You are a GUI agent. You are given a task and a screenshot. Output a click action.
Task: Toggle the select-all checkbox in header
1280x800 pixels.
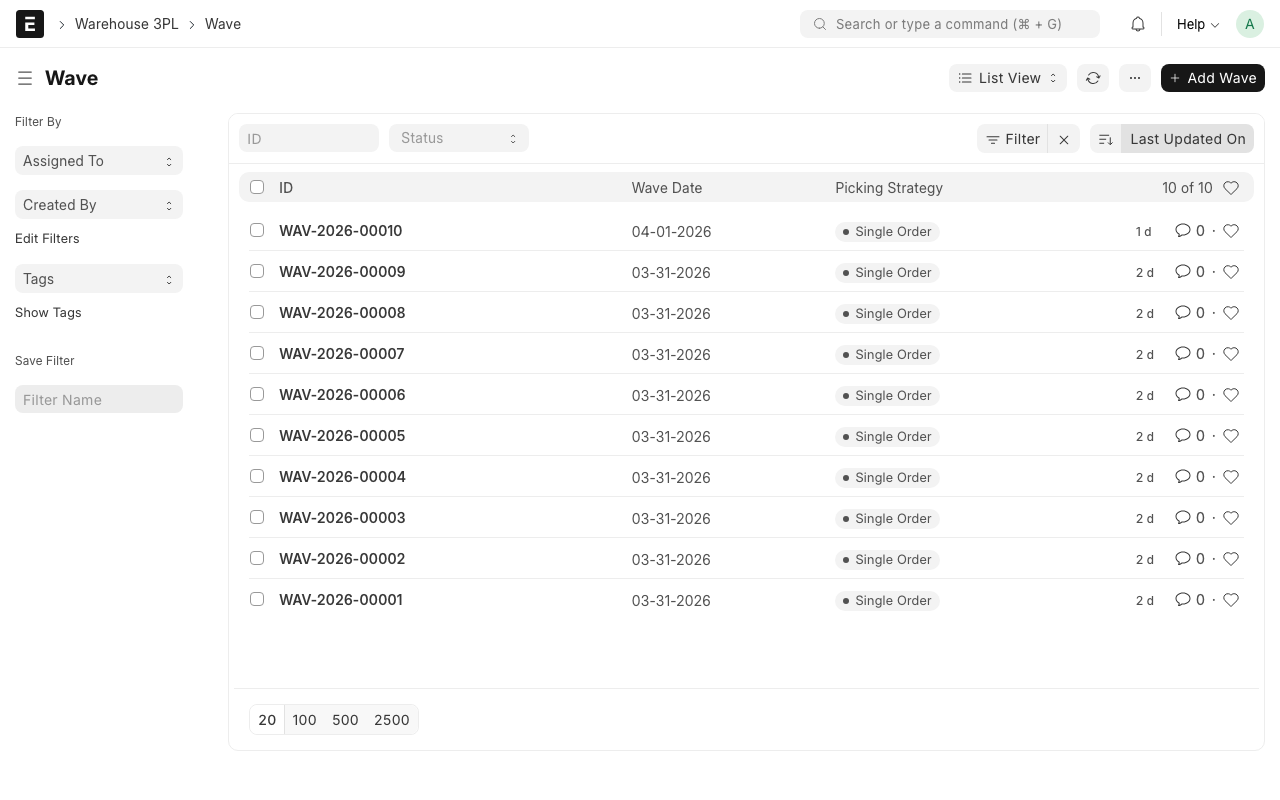[x=257, y=187]
